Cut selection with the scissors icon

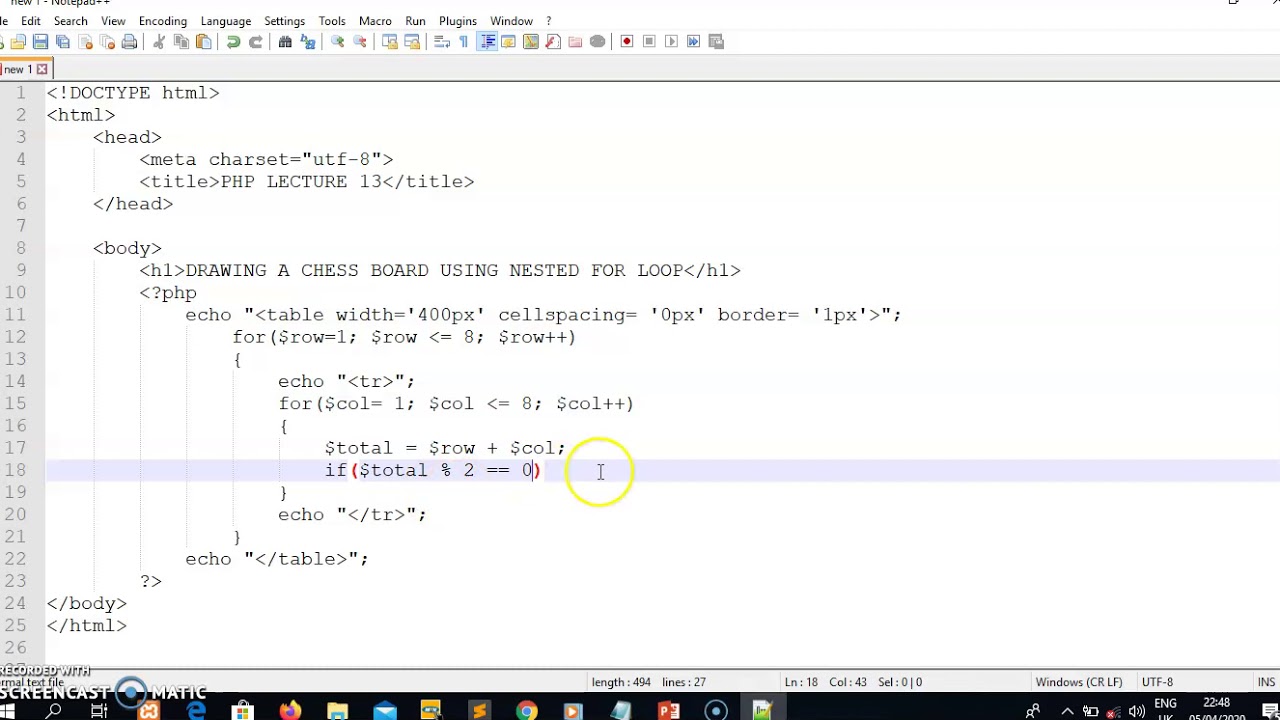159,41
